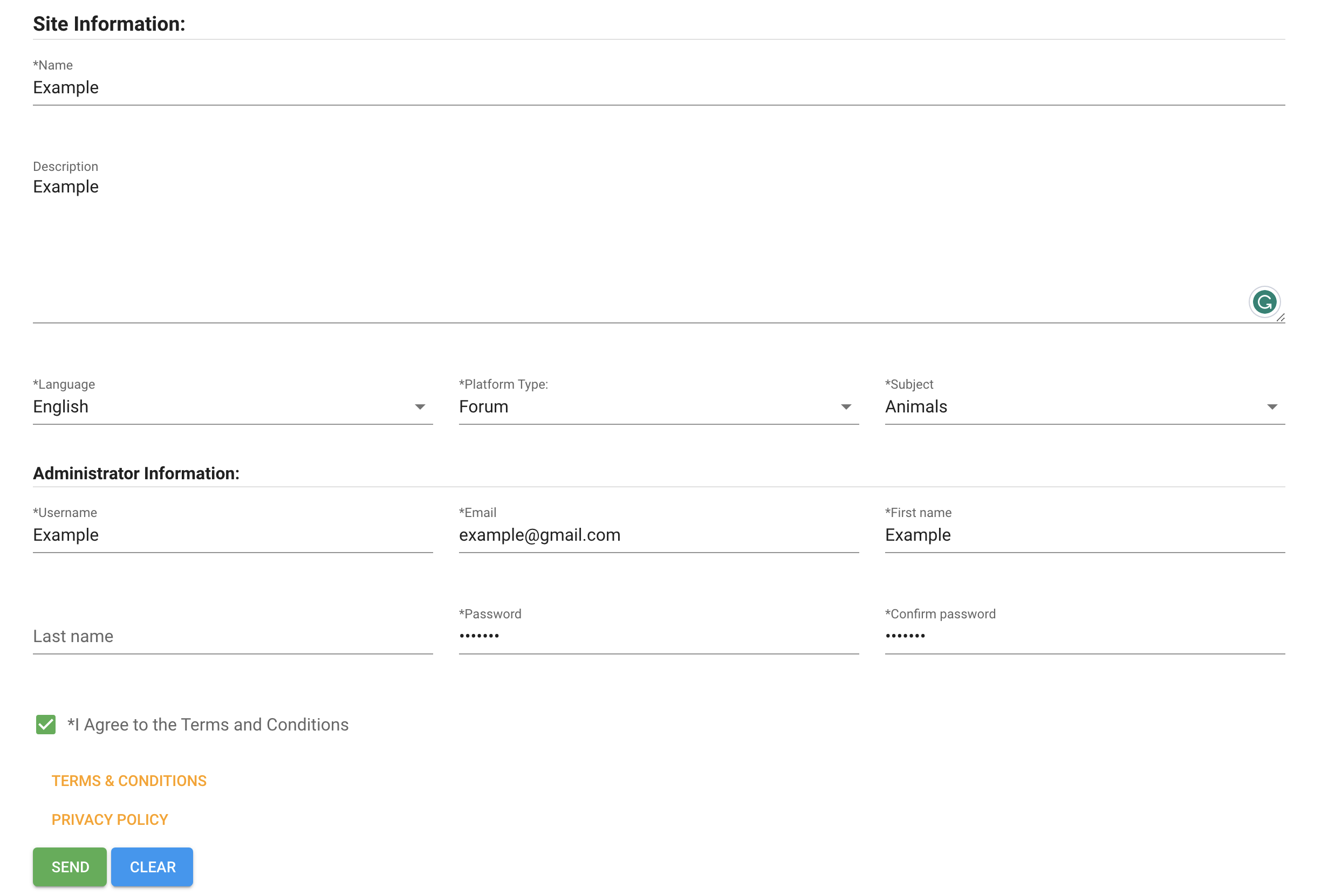This screenshot has width=1342, height=896.
Task: Click the Name input field
Action: (x=659, y=88)
